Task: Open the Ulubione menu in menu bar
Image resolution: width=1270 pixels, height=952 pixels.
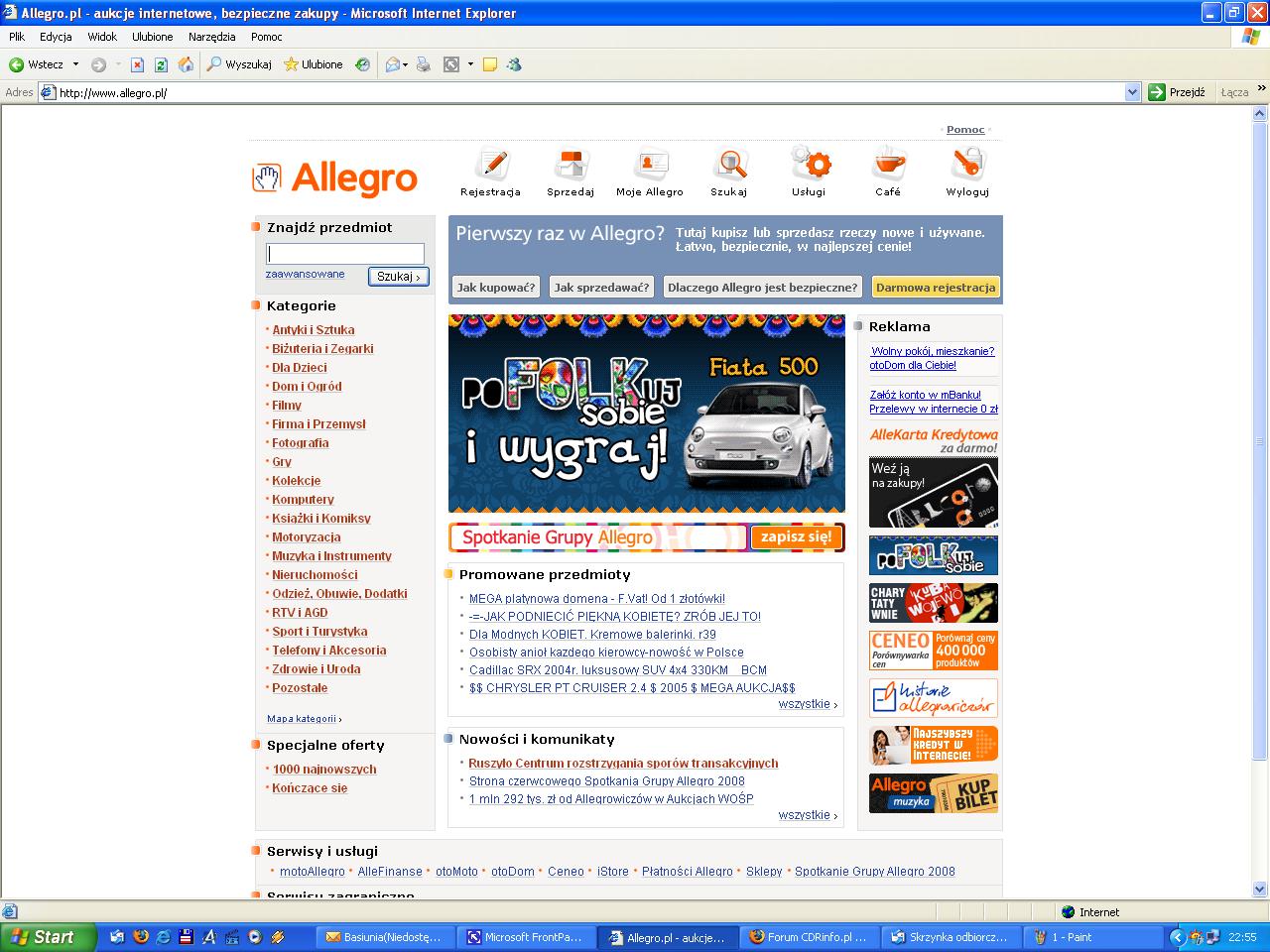Action: [x=153, y=37]
